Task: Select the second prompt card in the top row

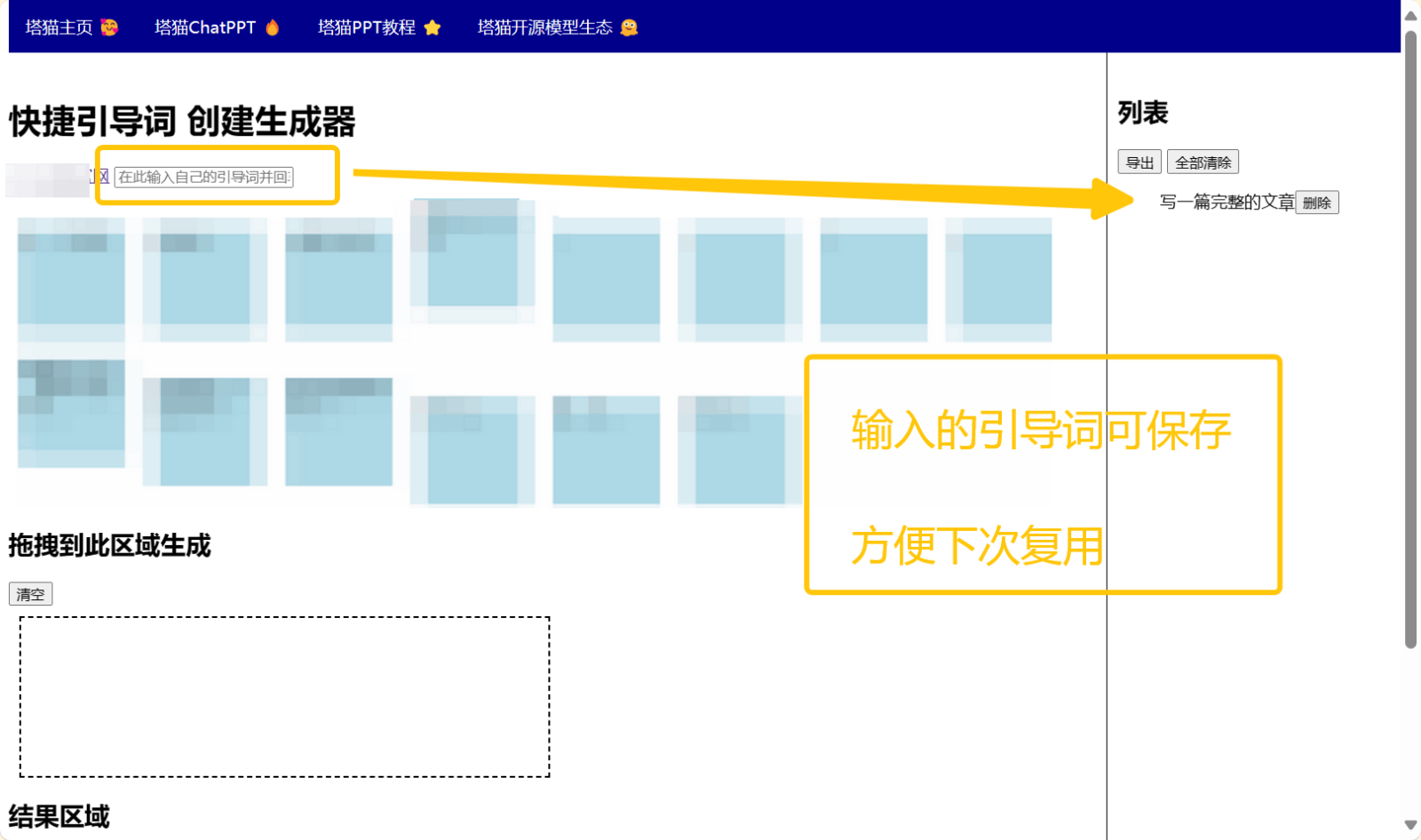Action: pos(204,280)
